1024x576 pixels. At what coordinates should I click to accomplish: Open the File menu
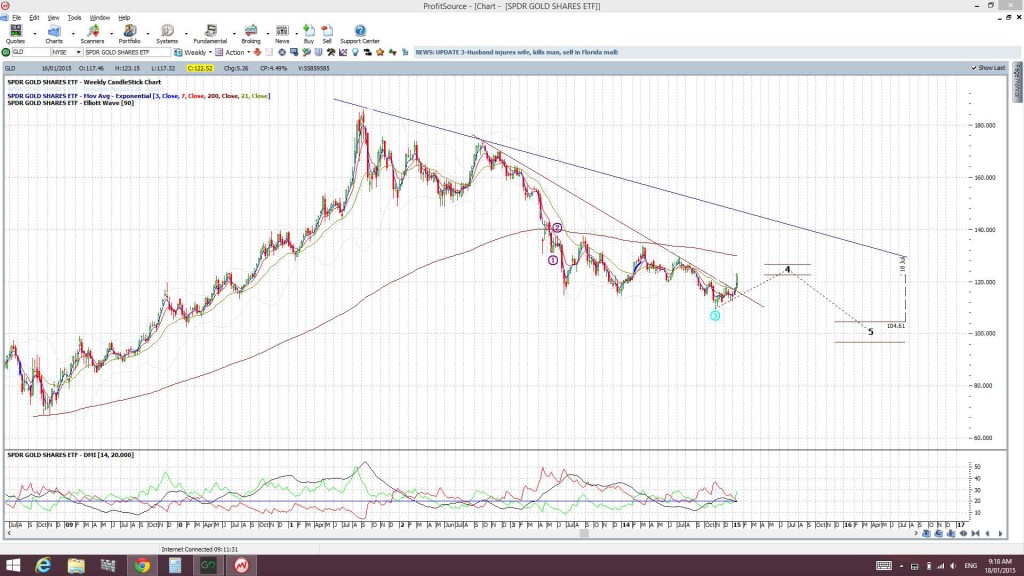[16, 18]
